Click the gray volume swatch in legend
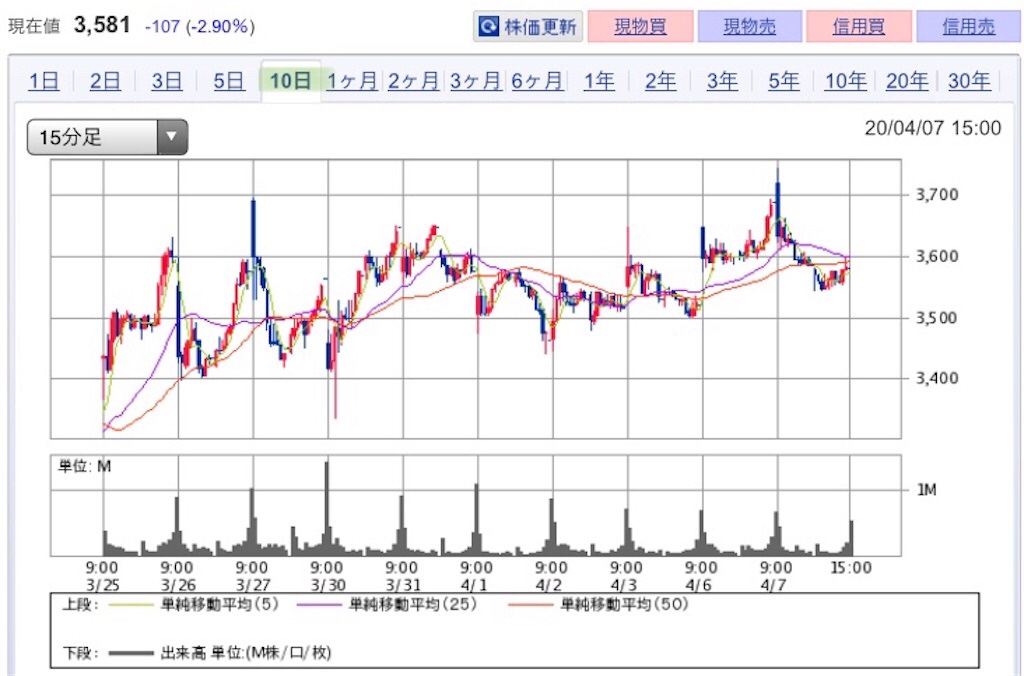The width and height of the screenshot is (1024, 676). point(130,652)
